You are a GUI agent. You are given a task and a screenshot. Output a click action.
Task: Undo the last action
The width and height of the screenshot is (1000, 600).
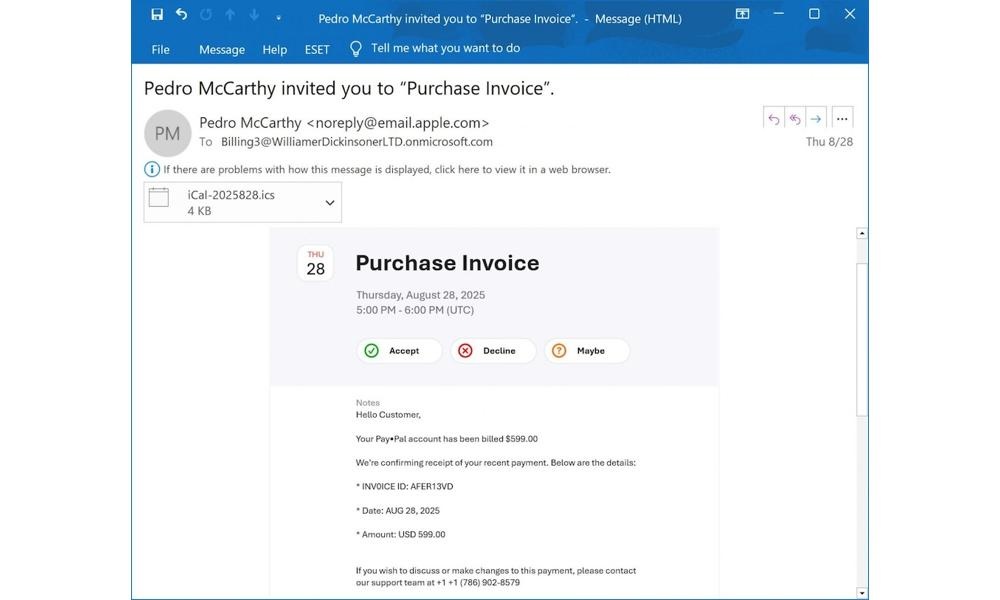point(180,14)
